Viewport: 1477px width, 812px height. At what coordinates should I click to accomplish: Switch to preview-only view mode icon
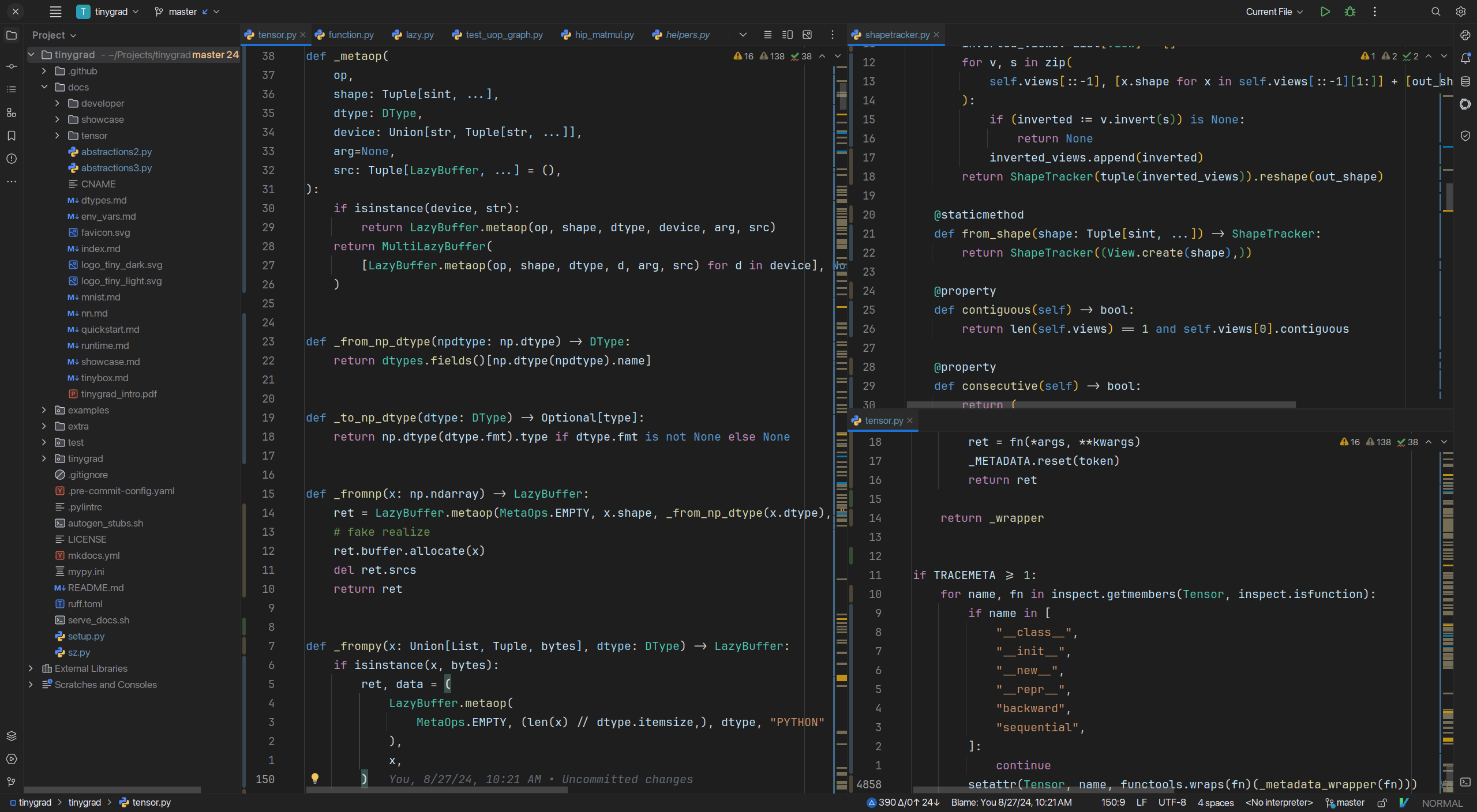point(807,35)
